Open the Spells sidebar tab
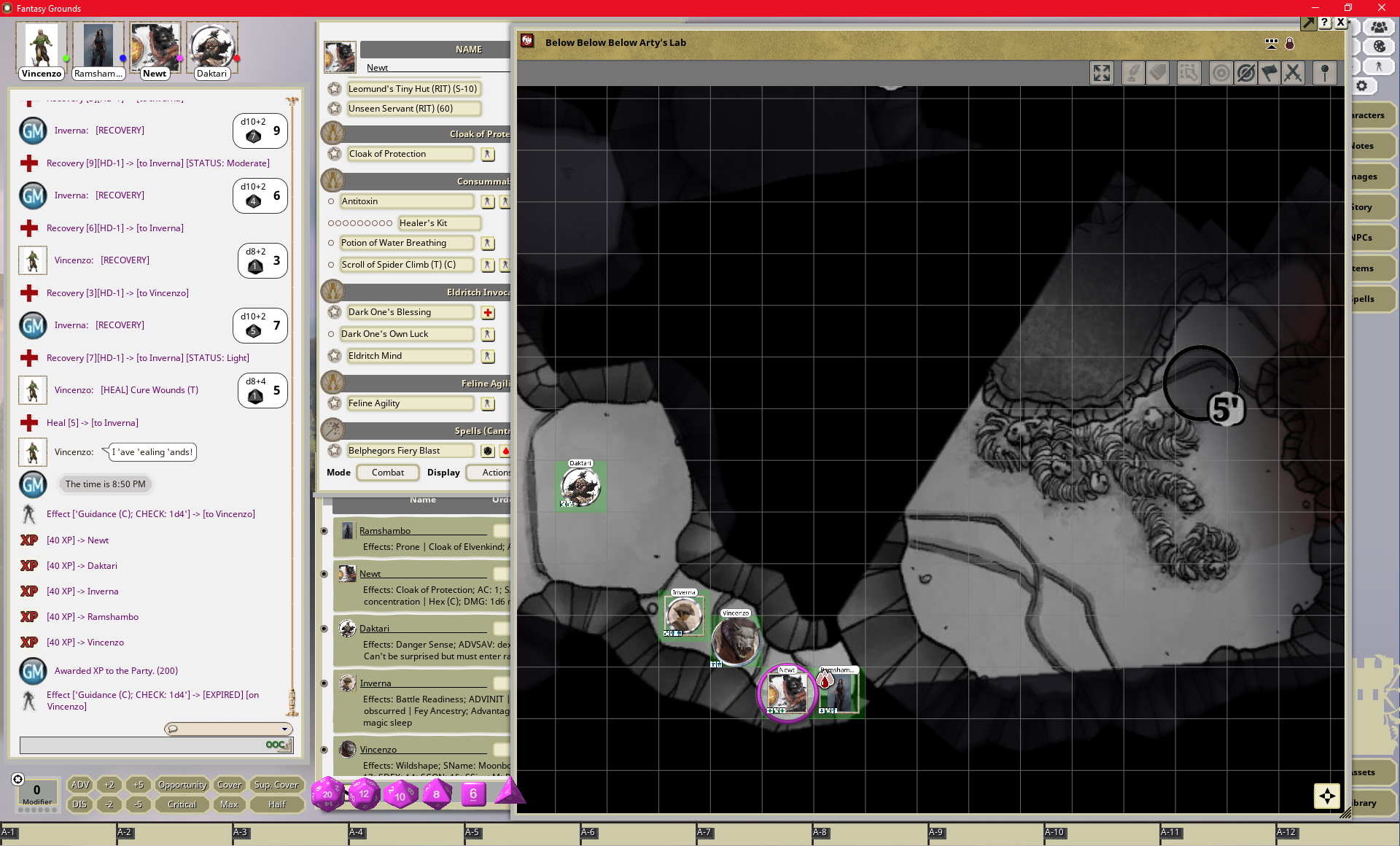Image resolution: width=1400 pixels, height=846 pixels. coord(1372,299)
